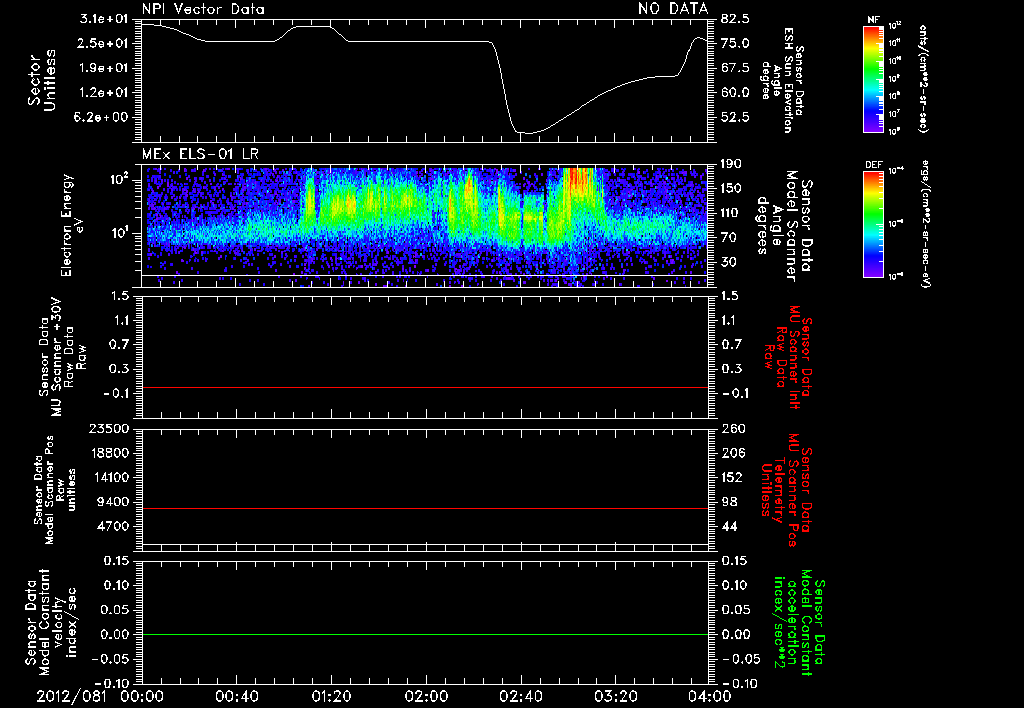The width and height of the screenshot is (1024, 708).
Task: Click the "1.9e+01" sector tick value
Action: click(103, 68)
